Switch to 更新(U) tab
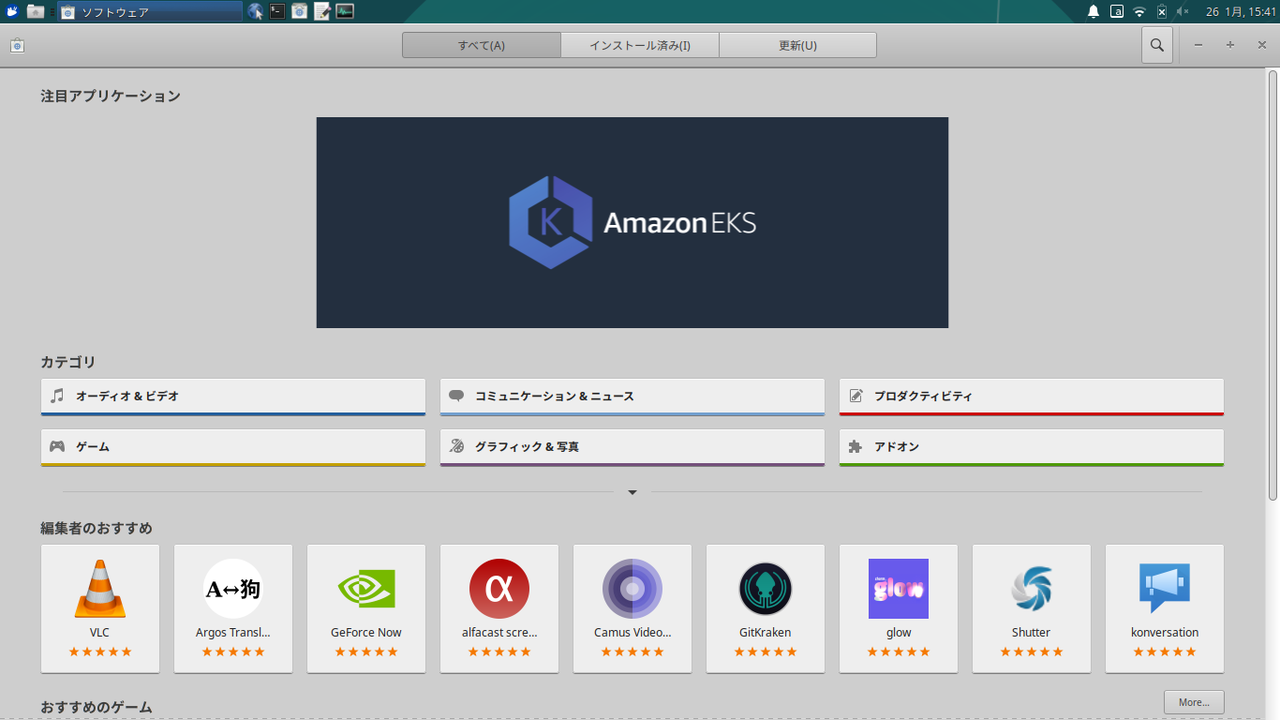This screenshot has width=1280, height=720. point(798,45)
